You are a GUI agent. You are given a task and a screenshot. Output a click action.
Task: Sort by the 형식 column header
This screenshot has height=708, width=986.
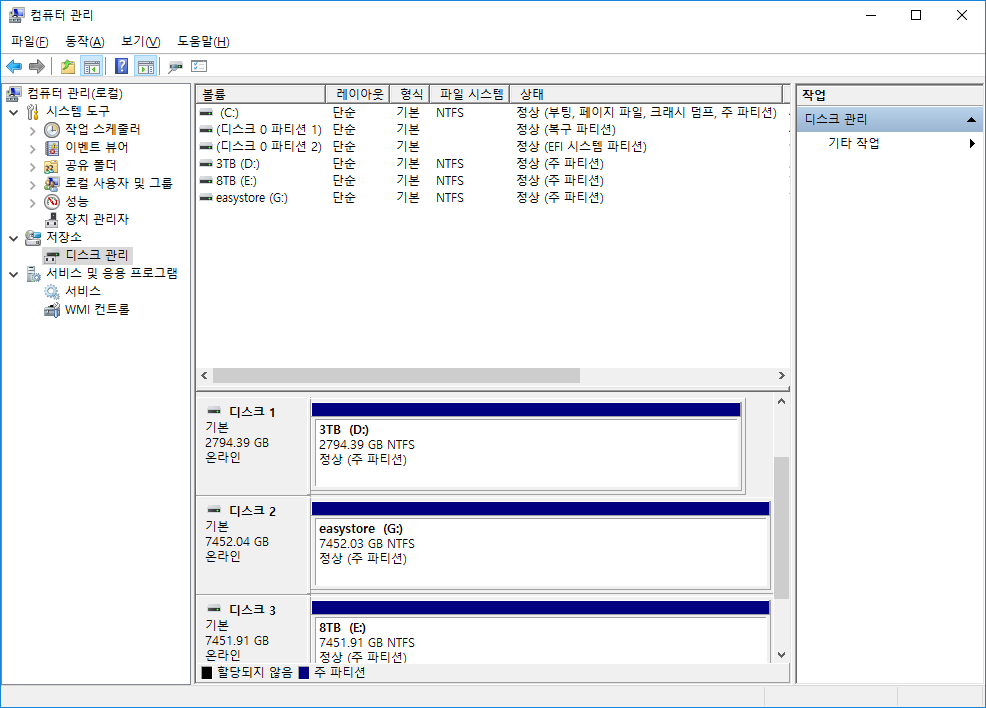[410, 94]
